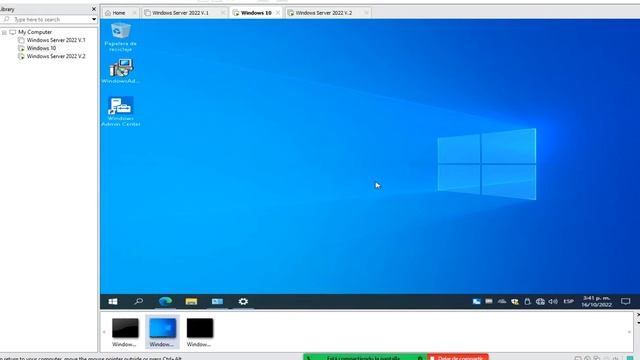
Task: Select Windows Server 2022 V.1 in Library
Action: [x=56, y=40]
